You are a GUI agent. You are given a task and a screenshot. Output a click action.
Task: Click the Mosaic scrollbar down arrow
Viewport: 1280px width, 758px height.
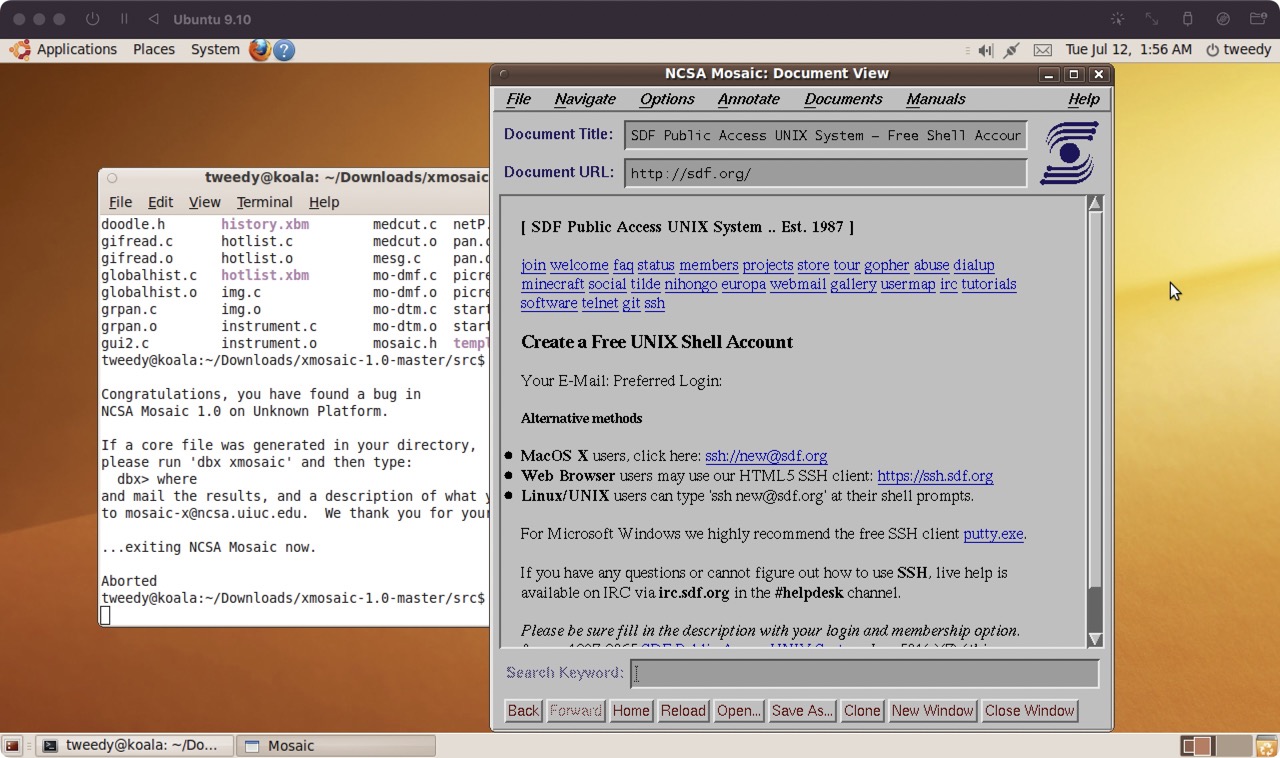tap(1095, 639)
